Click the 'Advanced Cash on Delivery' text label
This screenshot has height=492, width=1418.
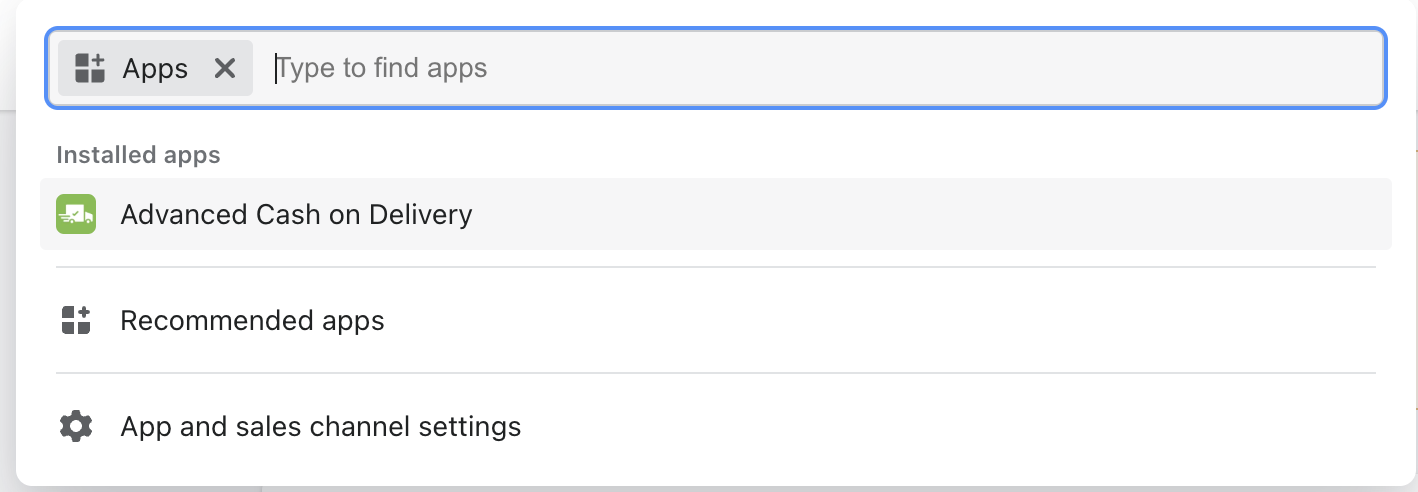[296, 214]
